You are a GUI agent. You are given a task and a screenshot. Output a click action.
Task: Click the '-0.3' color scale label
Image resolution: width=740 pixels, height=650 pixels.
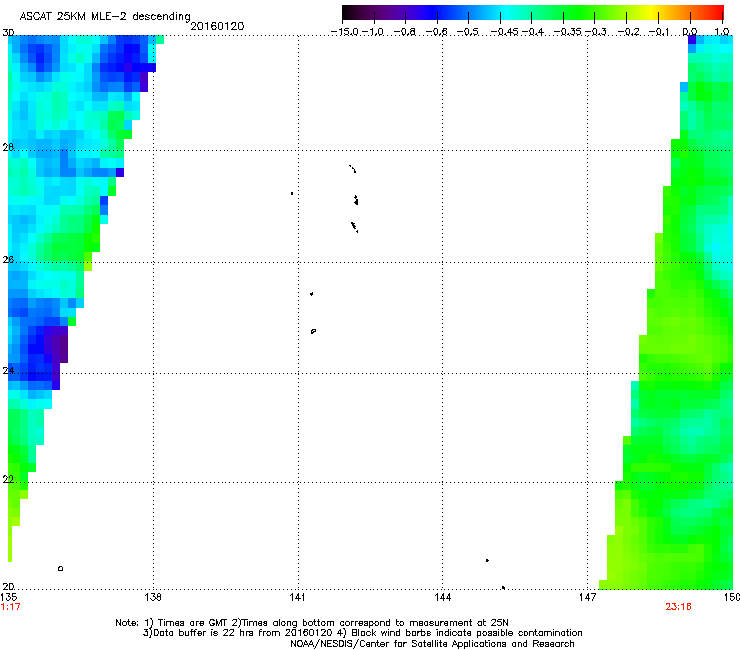coord(596,32)
